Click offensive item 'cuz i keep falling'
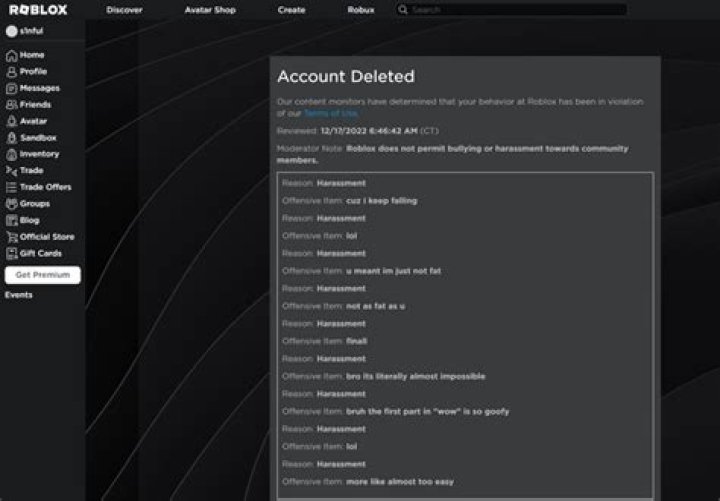Image resolution: width=720 pixels, height=501 pixels. point(382,201)
